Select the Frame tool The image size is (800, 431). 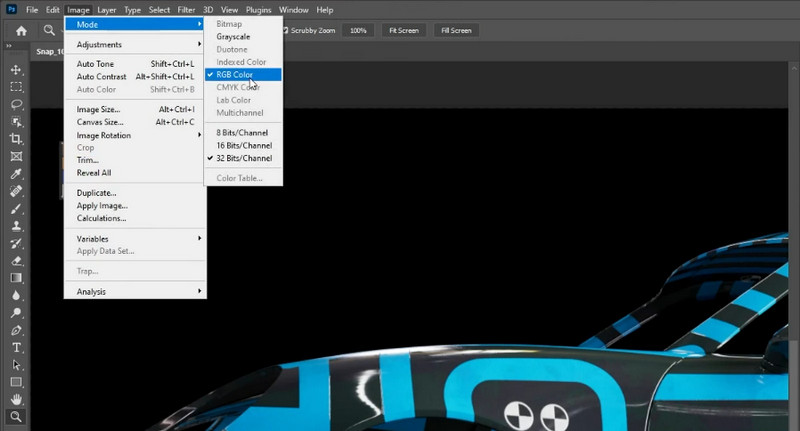pos(16,157)
